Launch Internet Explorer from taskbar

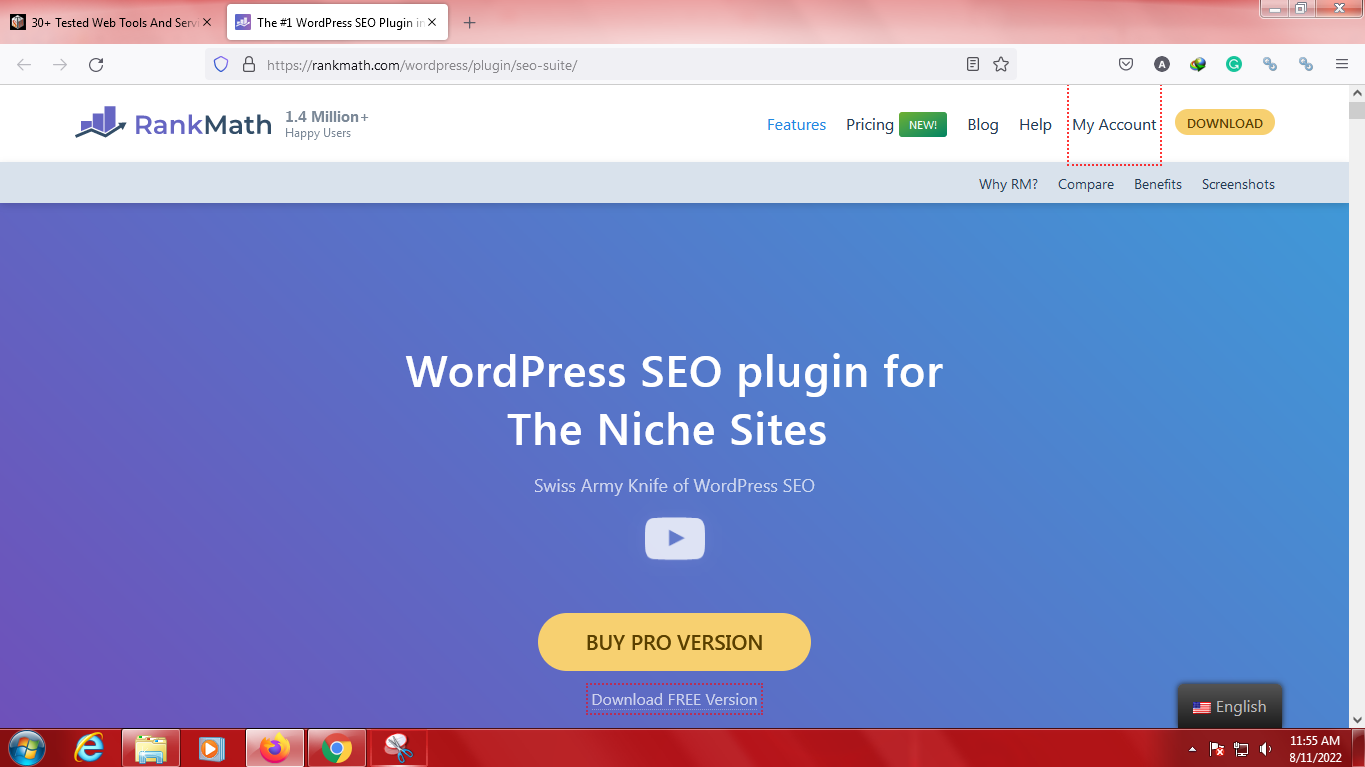click(89, 748)
